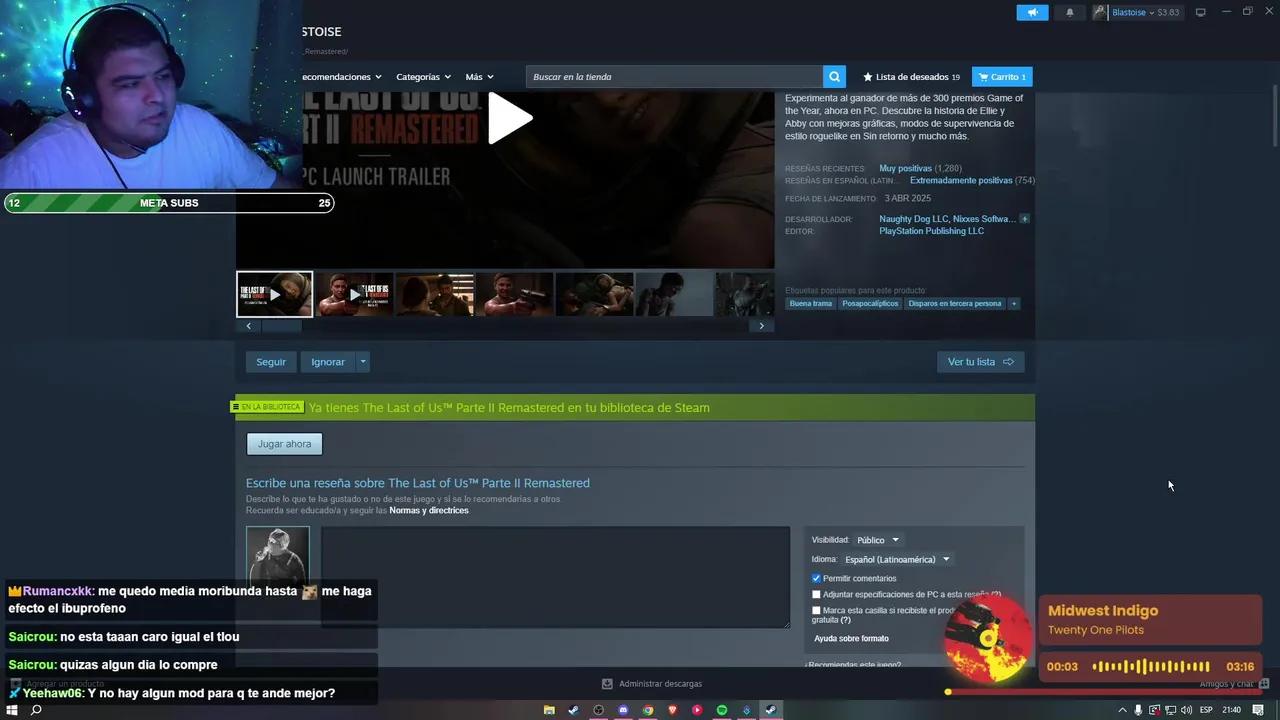The width and height of the screenshot is (1280, 720).
Task: Toggle 'Adjuntar especificaciones de PC' checkbox
Action: coord(816,595)
